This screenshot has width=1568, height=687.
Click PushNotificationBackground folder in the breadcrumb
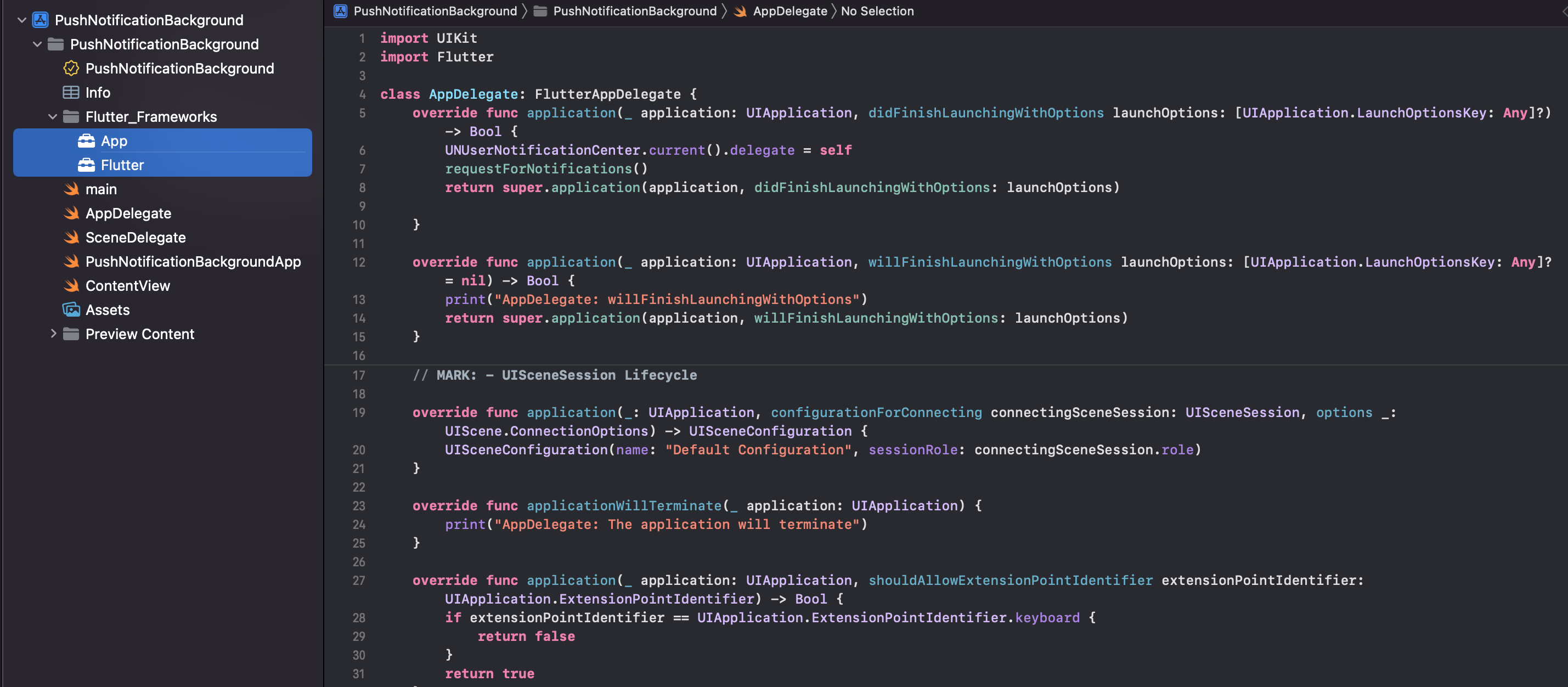[634, 11]
